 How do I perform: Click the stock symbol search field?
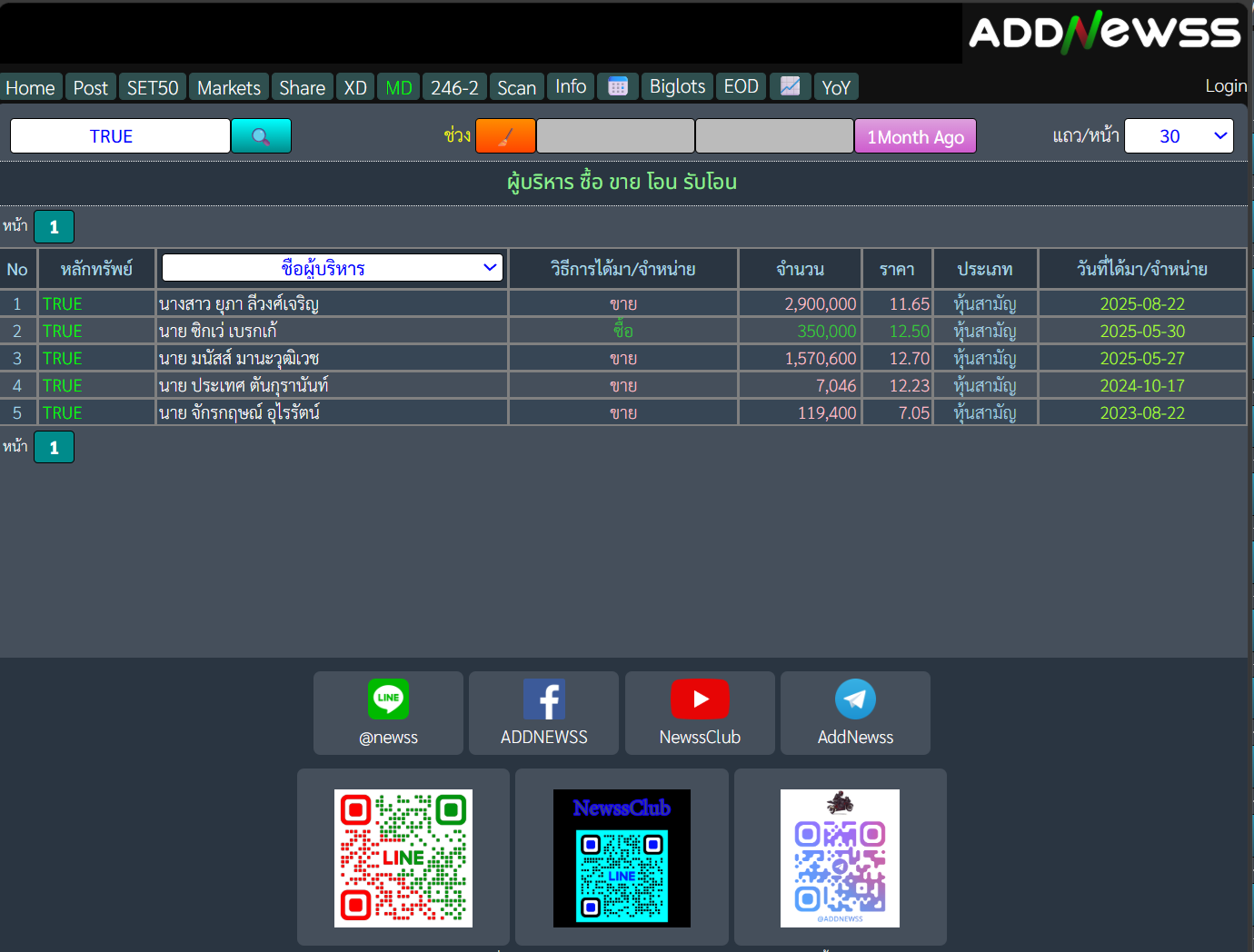click(120, 136)
